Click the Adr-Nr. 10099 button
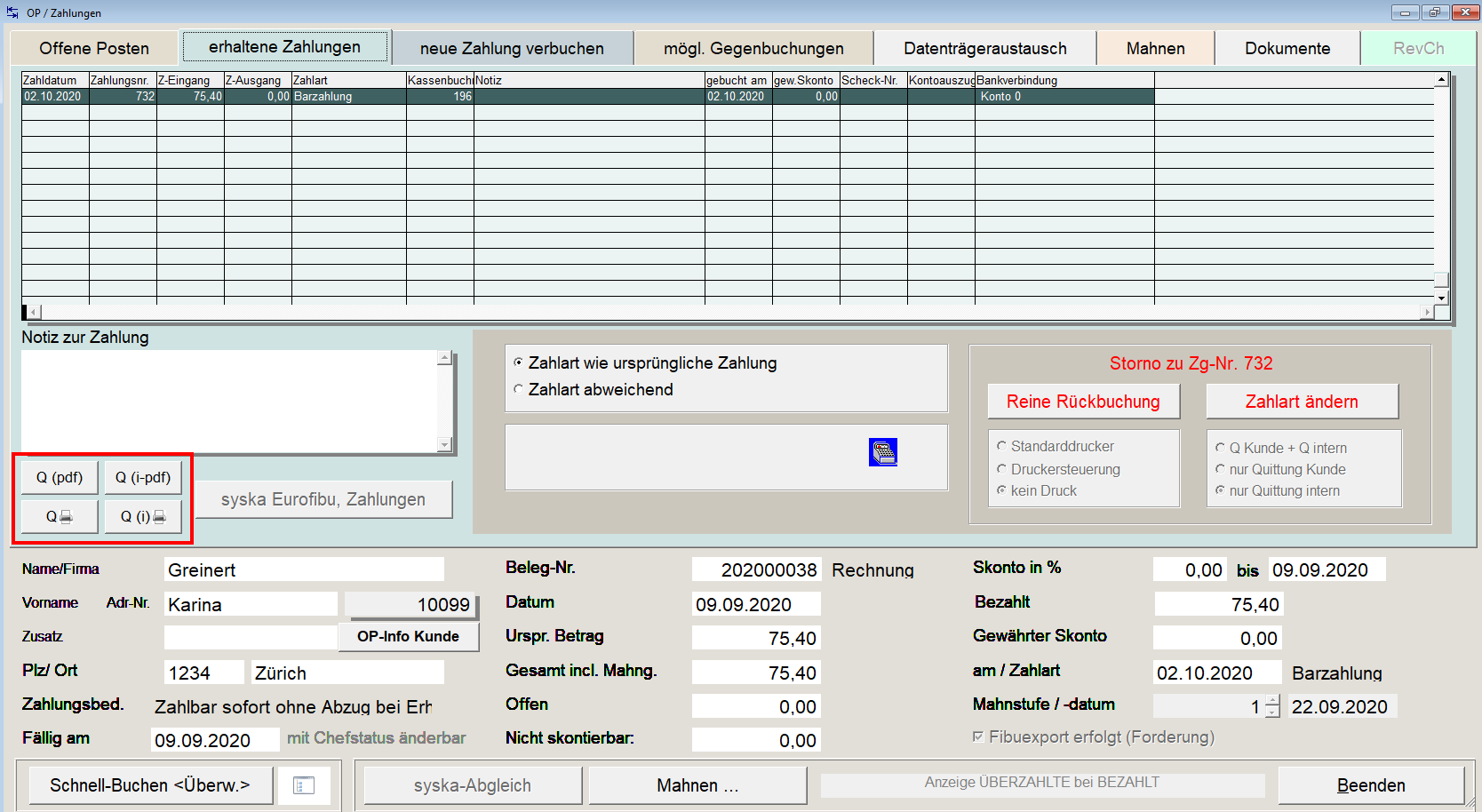This screenshot has width=1482, height=812. coord(410,605)
